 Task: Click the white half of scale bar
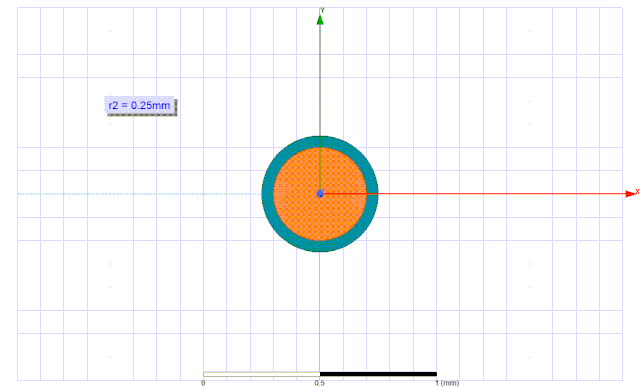[x=261, y=374]
